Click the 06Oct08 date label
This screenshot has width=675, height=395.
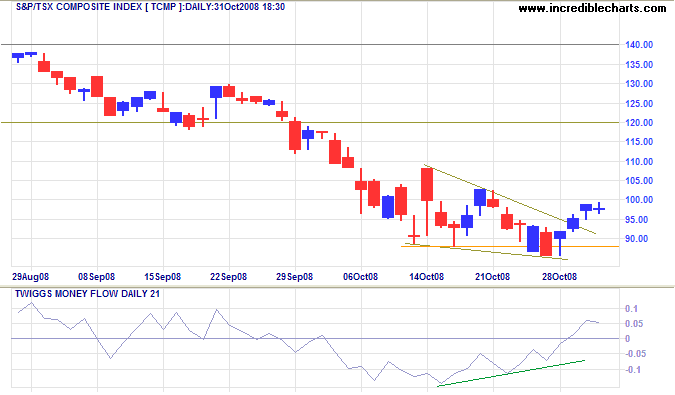[360, 277]
